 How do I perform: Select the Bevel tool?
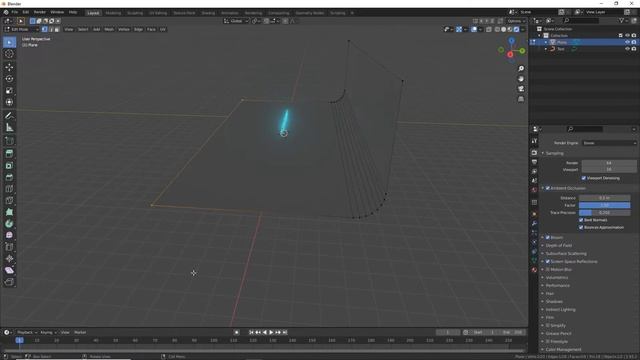(x=9, y=177)
